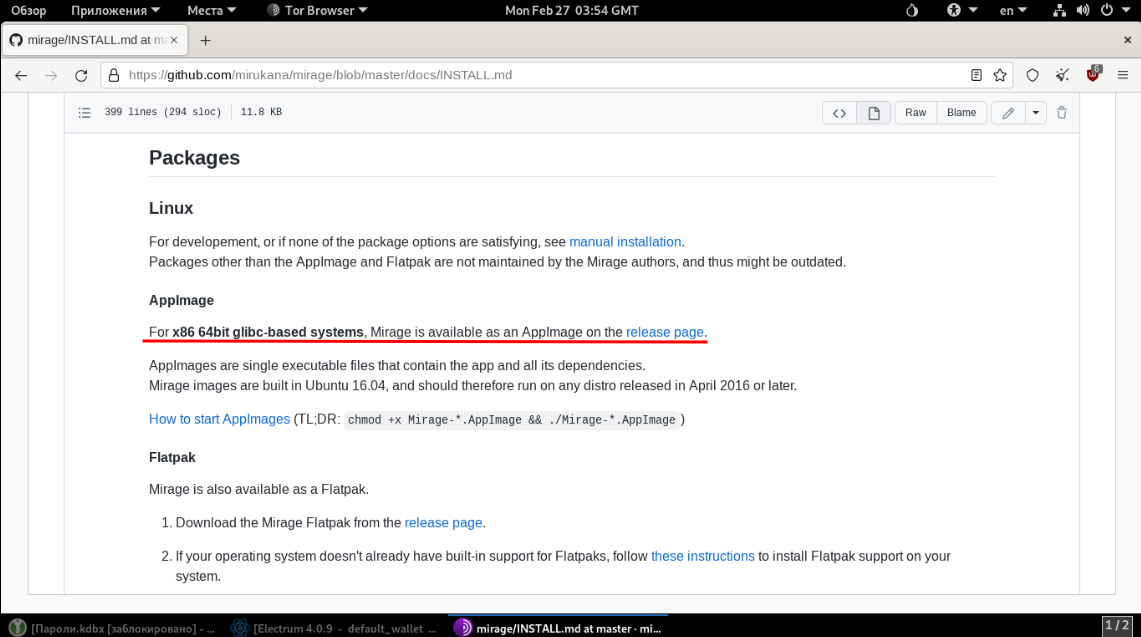Open the Firefox hamburger menu

click(1123, 75)
